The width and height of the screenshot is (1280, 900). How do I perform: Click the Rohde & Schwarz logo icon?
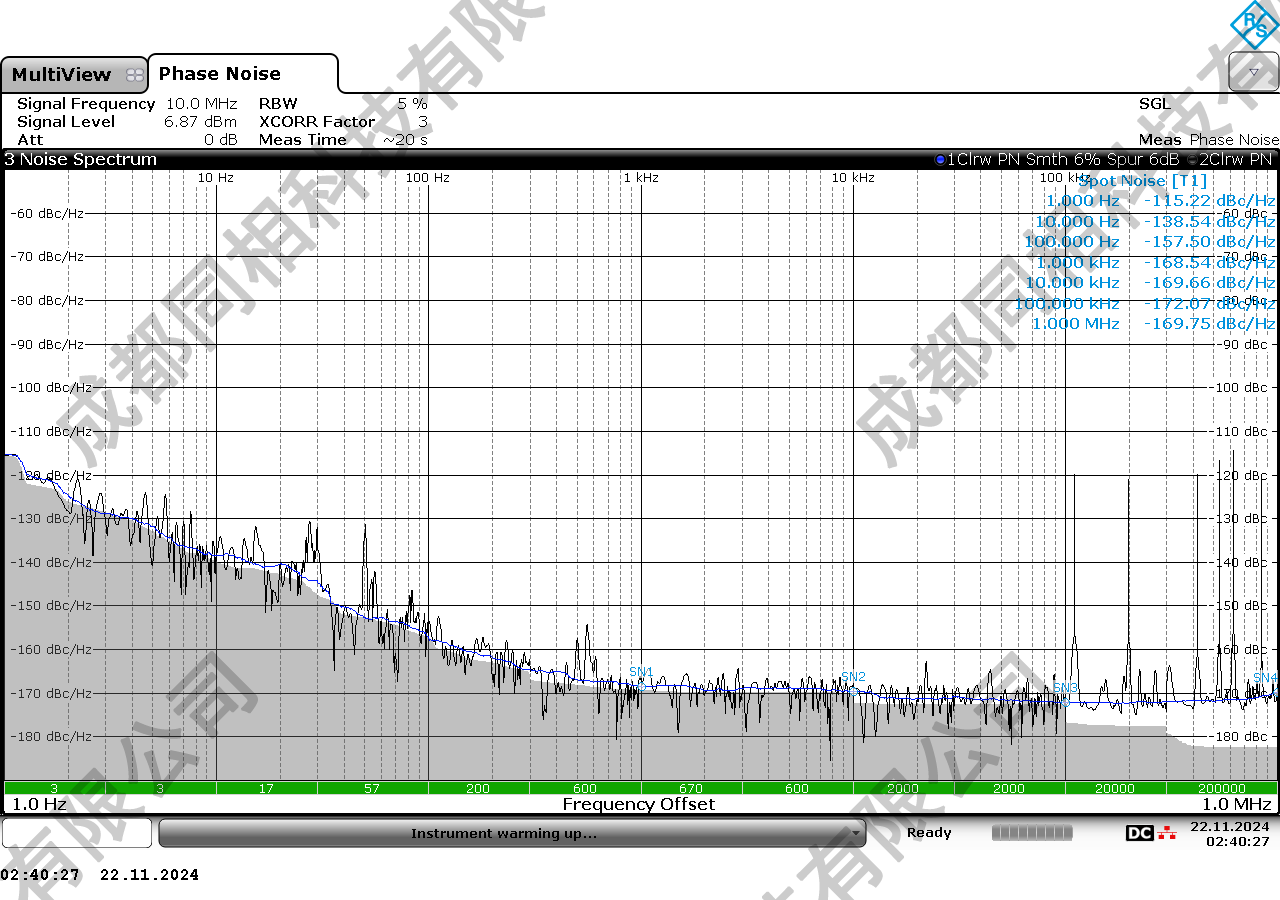click(x=1254, y=25)
